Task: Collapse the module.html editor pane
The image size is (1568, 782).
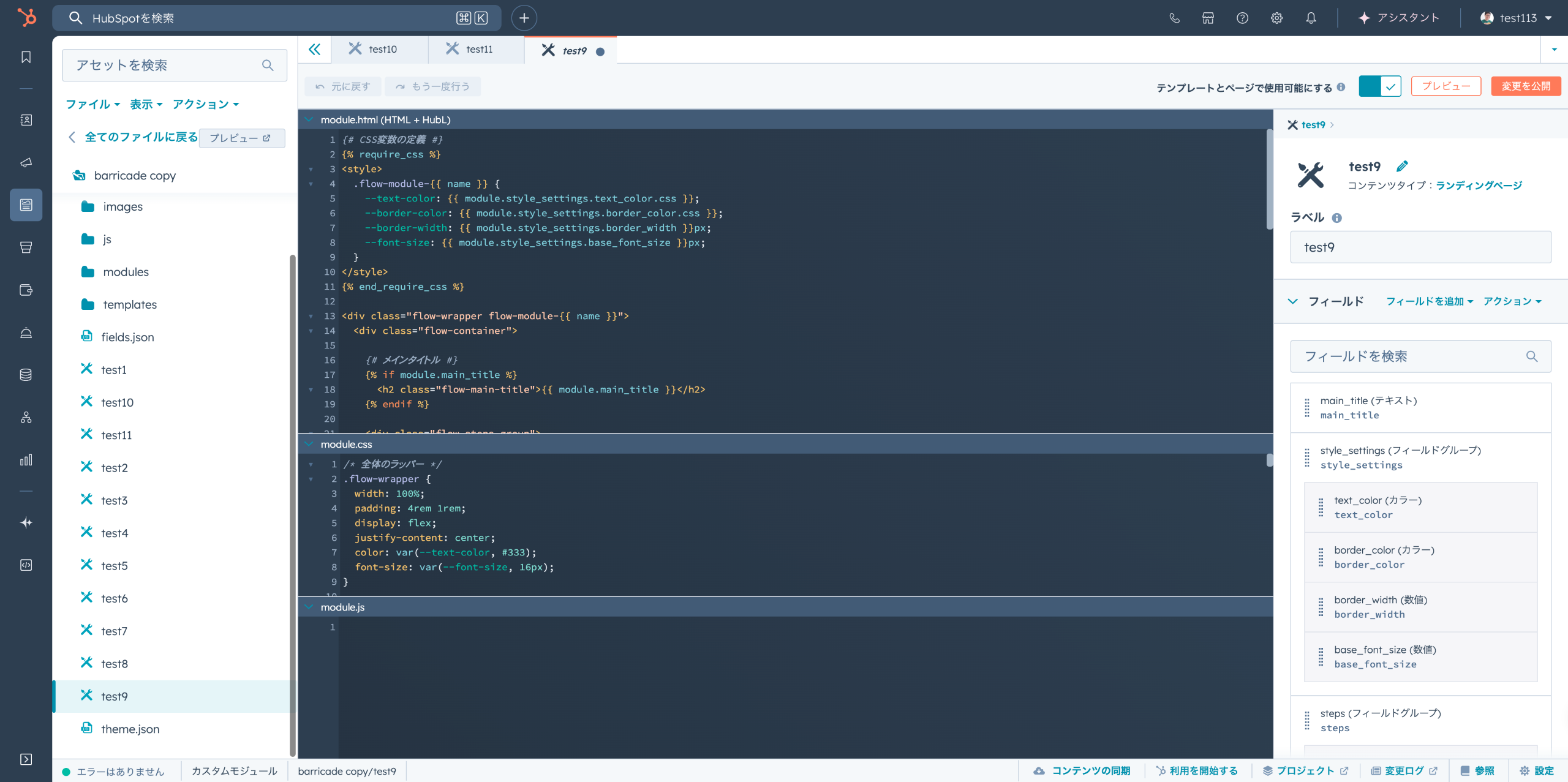Action: (309, 120)
